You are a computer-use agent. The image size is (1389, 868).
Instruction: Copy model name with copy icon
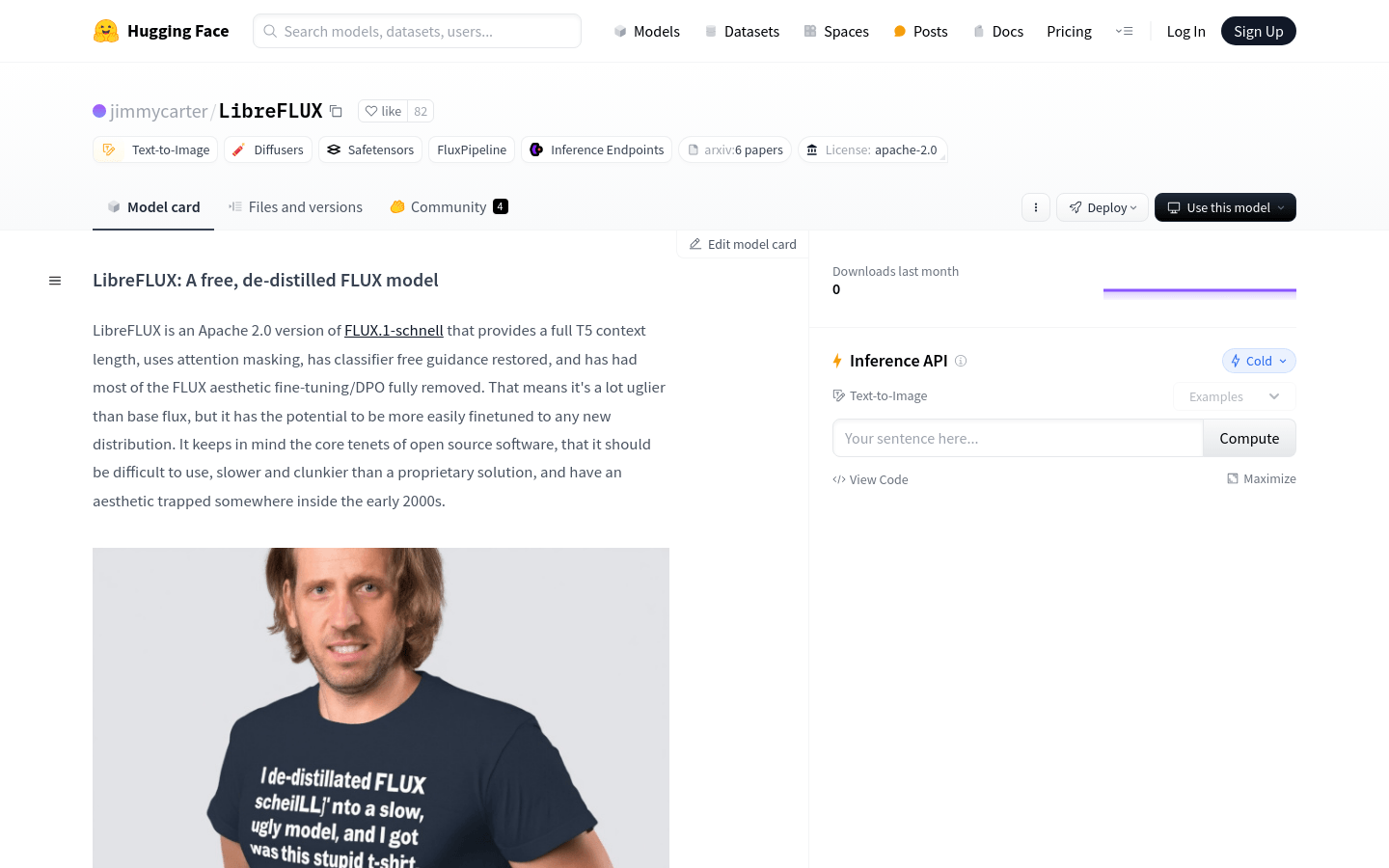pyautogui.click(x=336, y=111)
